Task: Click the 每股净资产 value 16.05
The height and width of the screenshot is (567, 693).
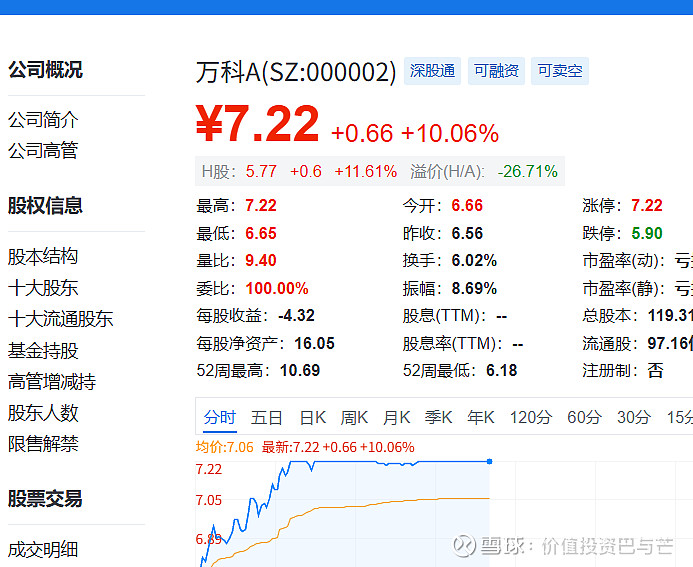Action: pyautogui.click(x=314, y=343)
